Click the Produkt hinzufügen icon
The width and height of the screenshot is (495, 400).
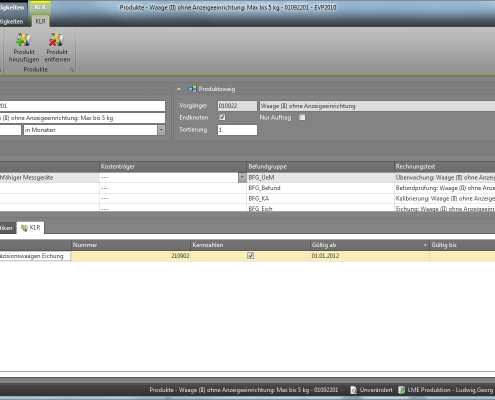point(24,40)
